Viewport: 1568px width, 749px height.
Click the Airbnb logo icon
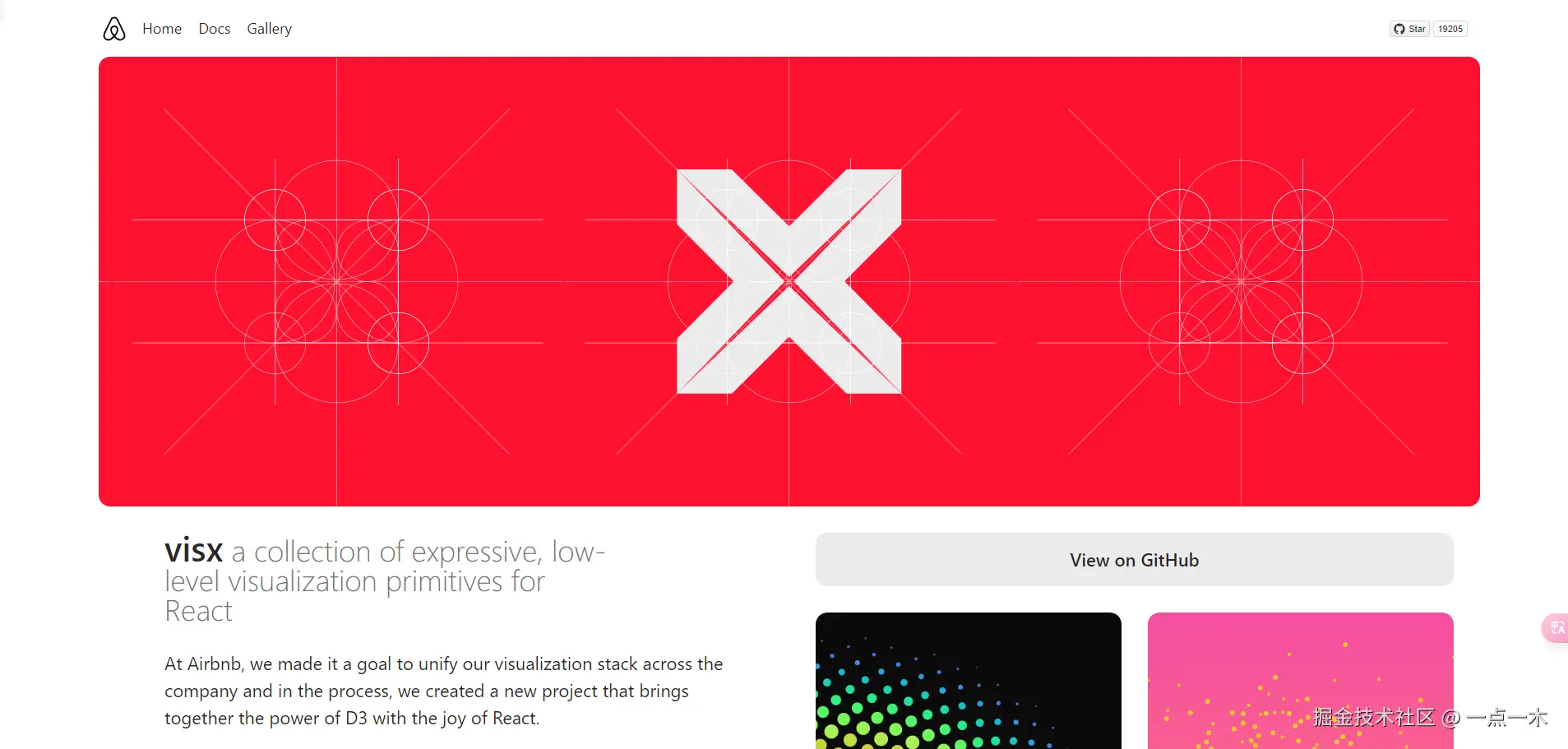(x=114, y=29)
